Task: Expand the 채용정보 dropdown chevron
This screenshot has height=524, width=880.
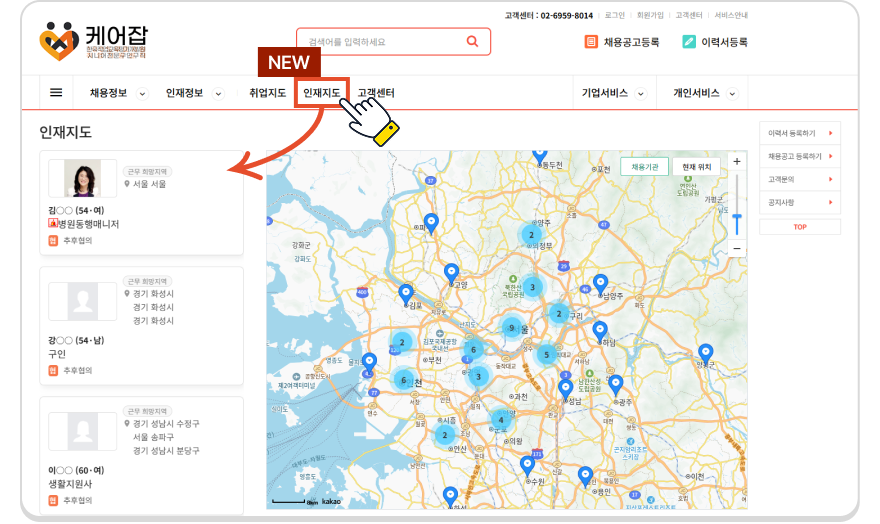Action: click(143, 94)
